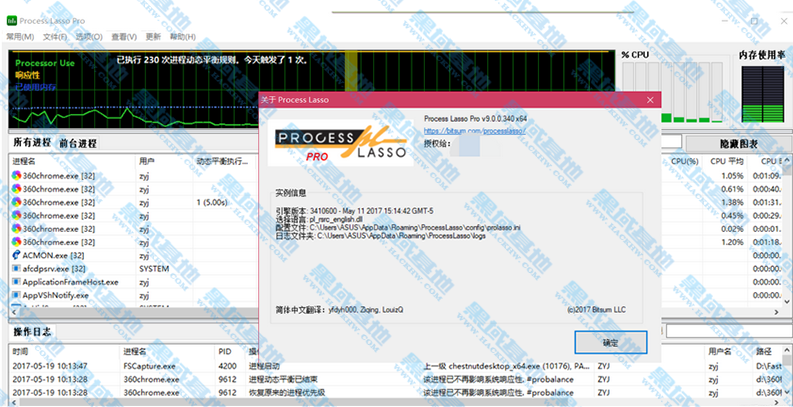Click the SYSTEM user cell for afcdpsrv.exe

coord(154,268)
